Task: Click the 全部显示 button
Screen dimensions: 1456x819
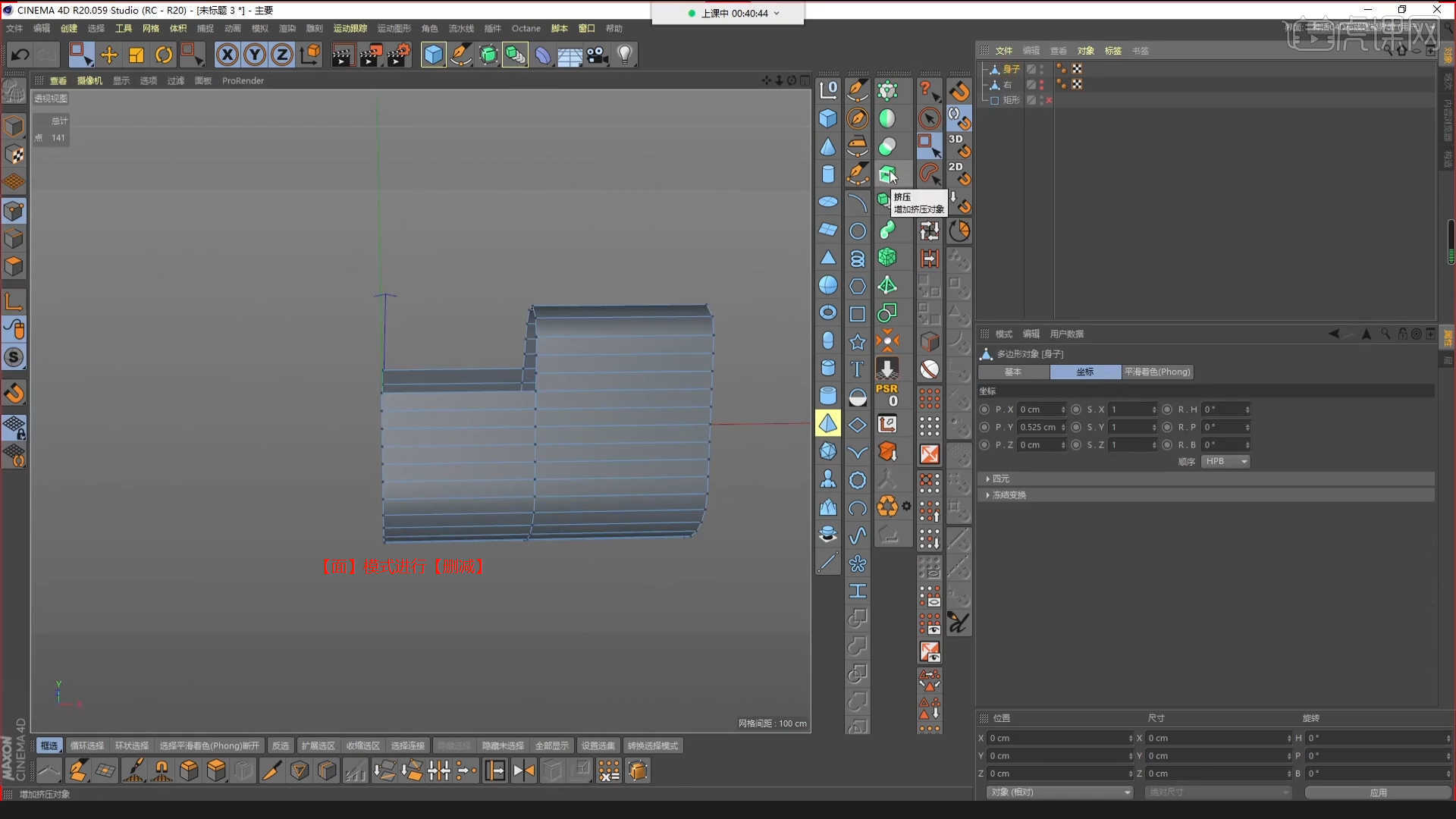Action: [551, 746]
